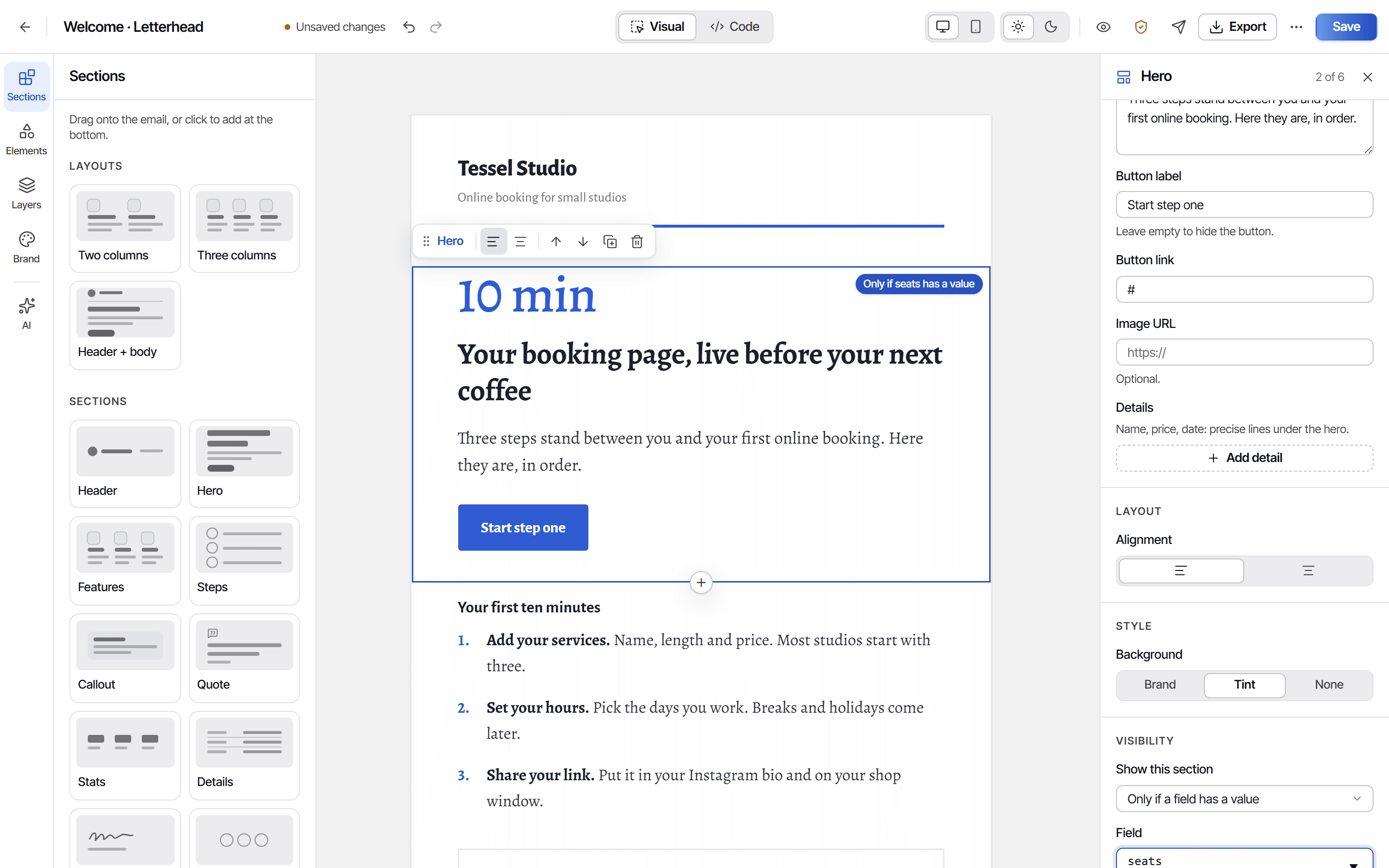Open the Brand sidebar tab
Screen dimensions: 1389x868
[x=27, y=247]
